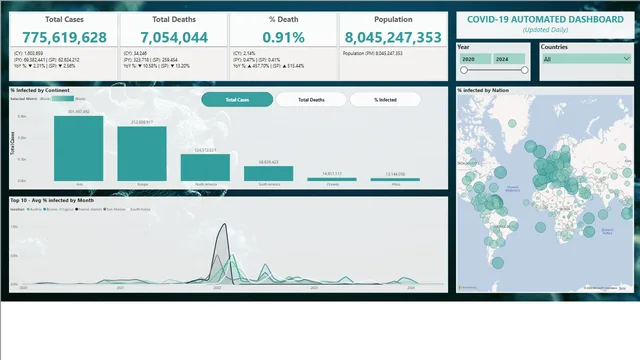This screenshot has width=640, height=360.
Task: Click the Year end field 2024
Action: (x=509, y=59)
